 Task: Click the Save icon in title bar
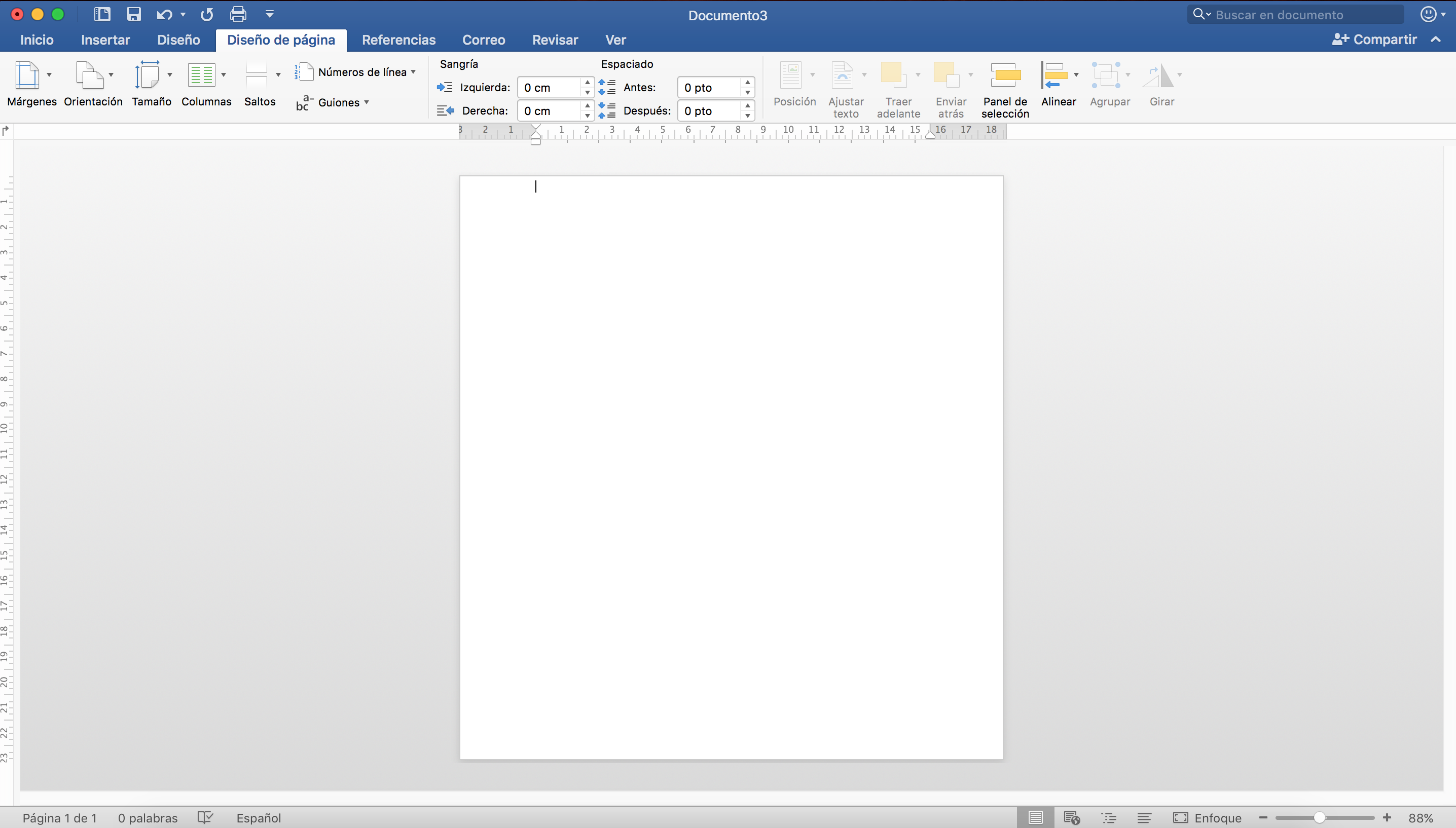point(134,14)
